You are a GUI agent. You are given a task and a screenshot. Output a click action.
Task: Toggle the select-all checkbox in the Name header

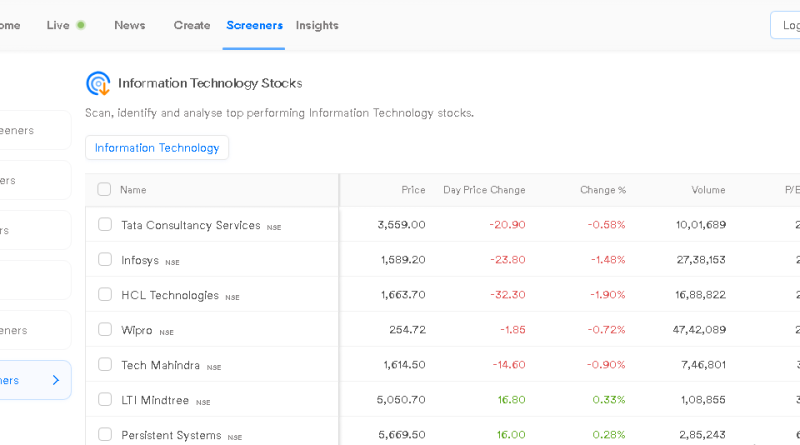[104, 189]
